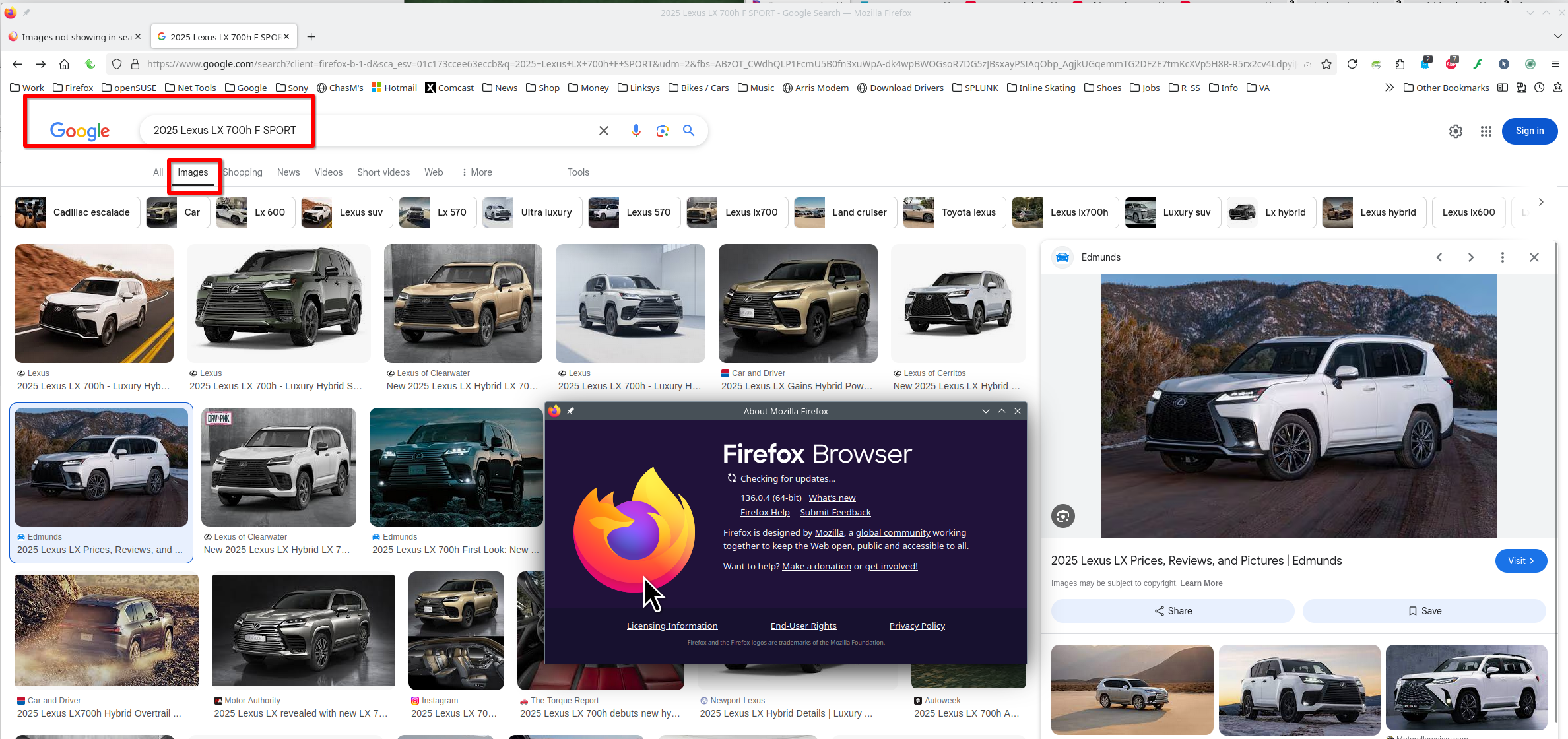
Task: Click the Firefox forward arrow button
Action: click(41, 64)
